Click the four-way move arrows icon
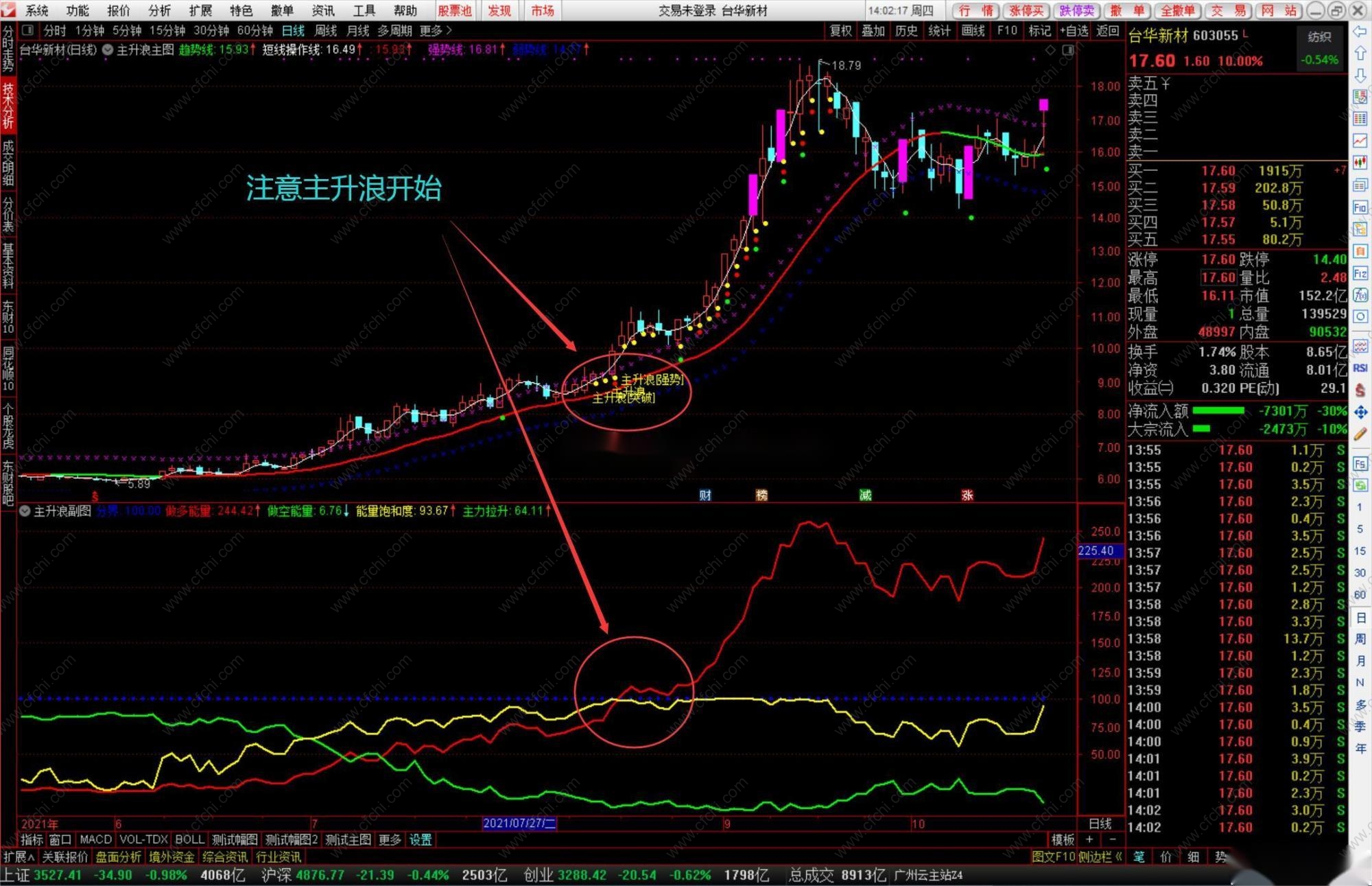1372x886 pixels. (1360, 412)
